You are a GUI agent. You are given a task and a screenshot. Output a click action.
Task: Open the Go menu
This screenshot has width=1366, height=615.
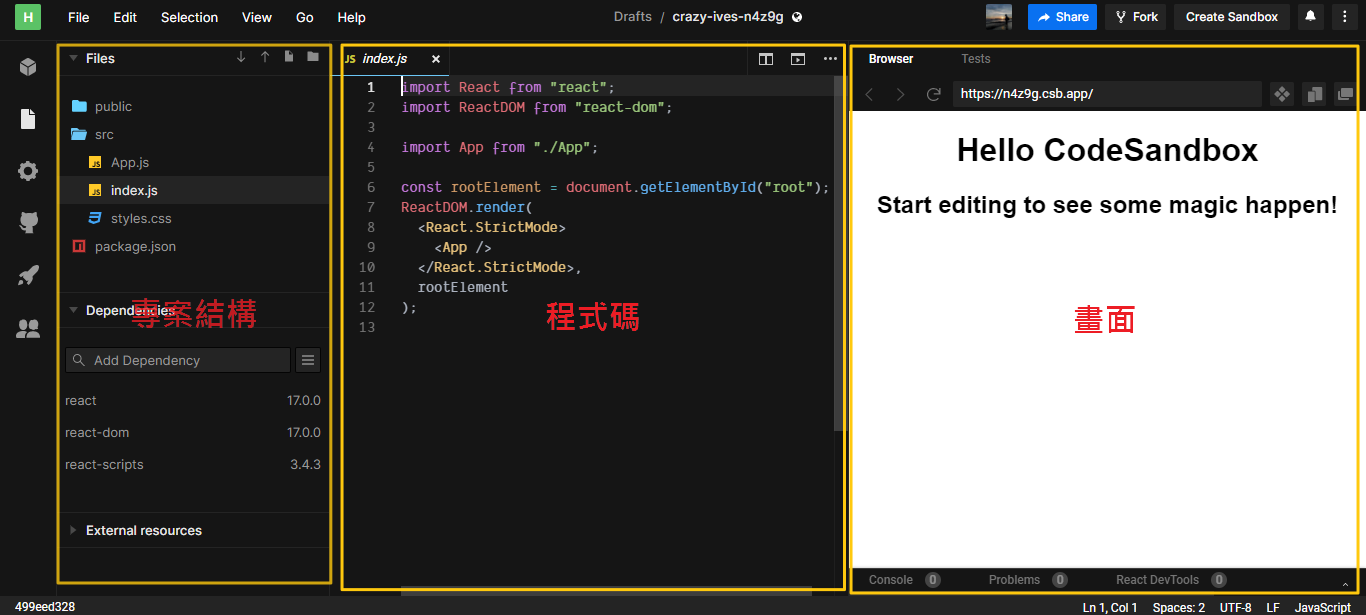(x=305, y=17)
